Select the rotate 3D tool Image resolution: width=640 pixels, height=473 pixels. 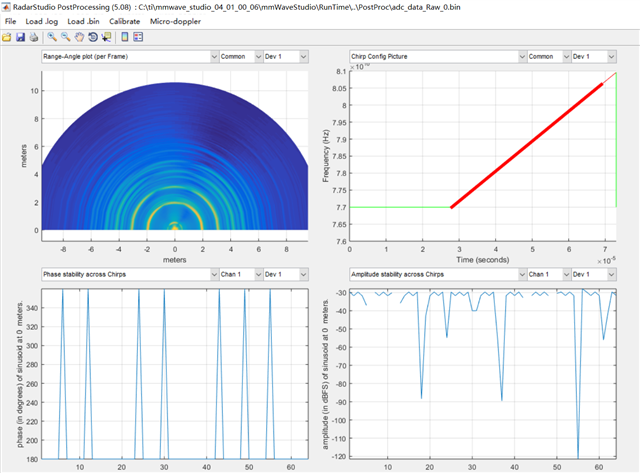coord(93,37)
